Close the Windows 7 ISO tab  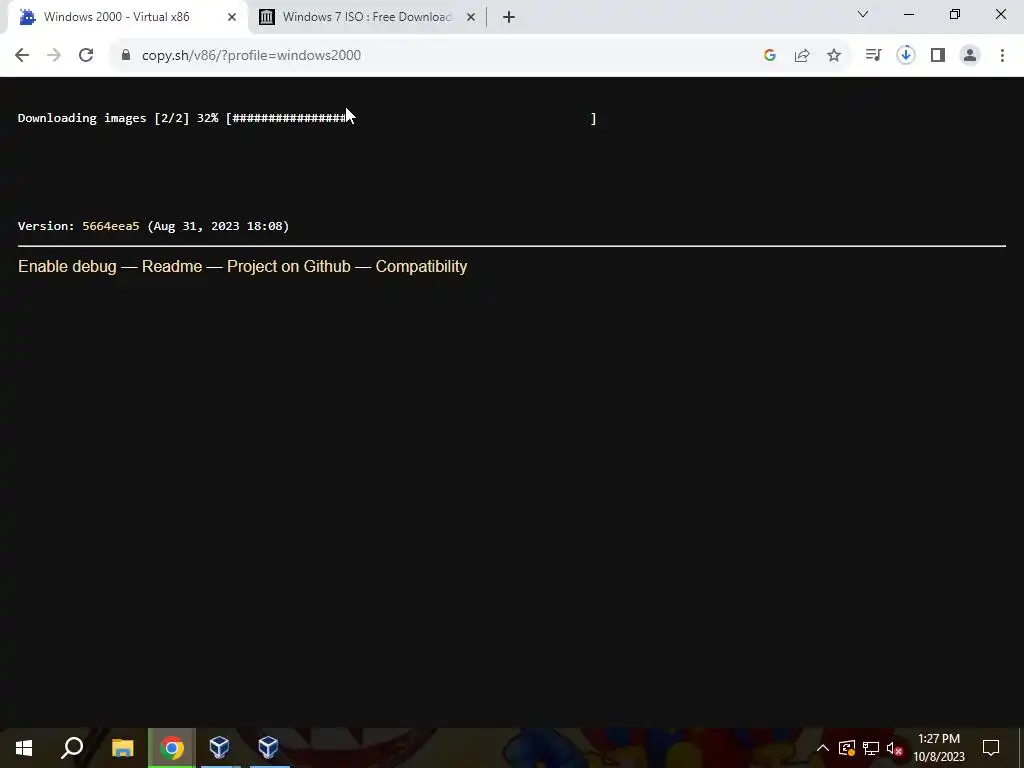tap(471, 17)
